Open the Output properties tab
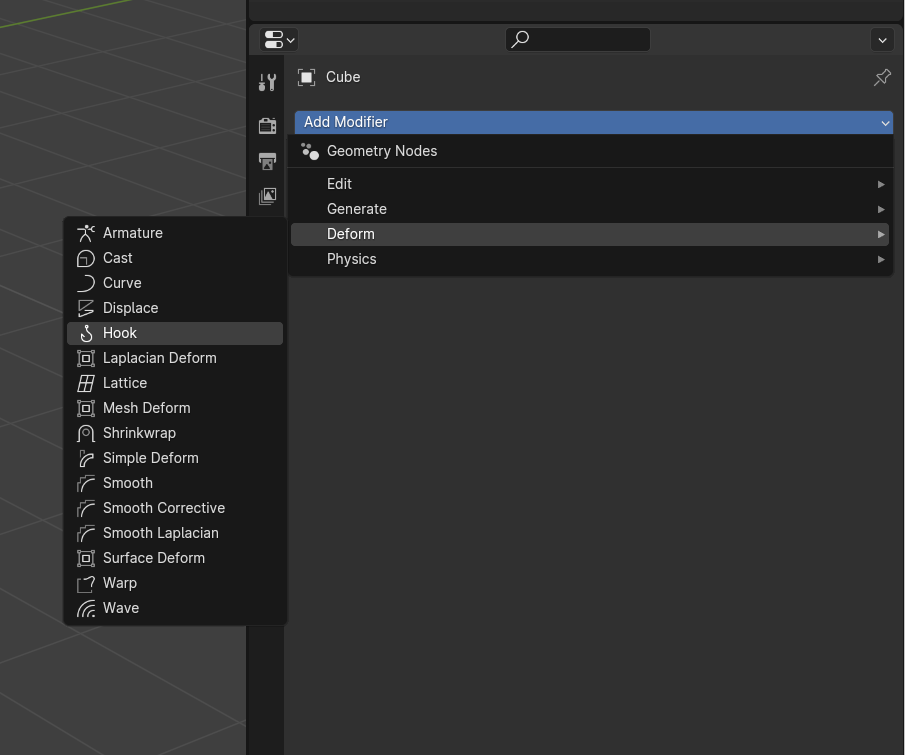The width and height of the screenshot is (905, 755). (x=267, y=161)
